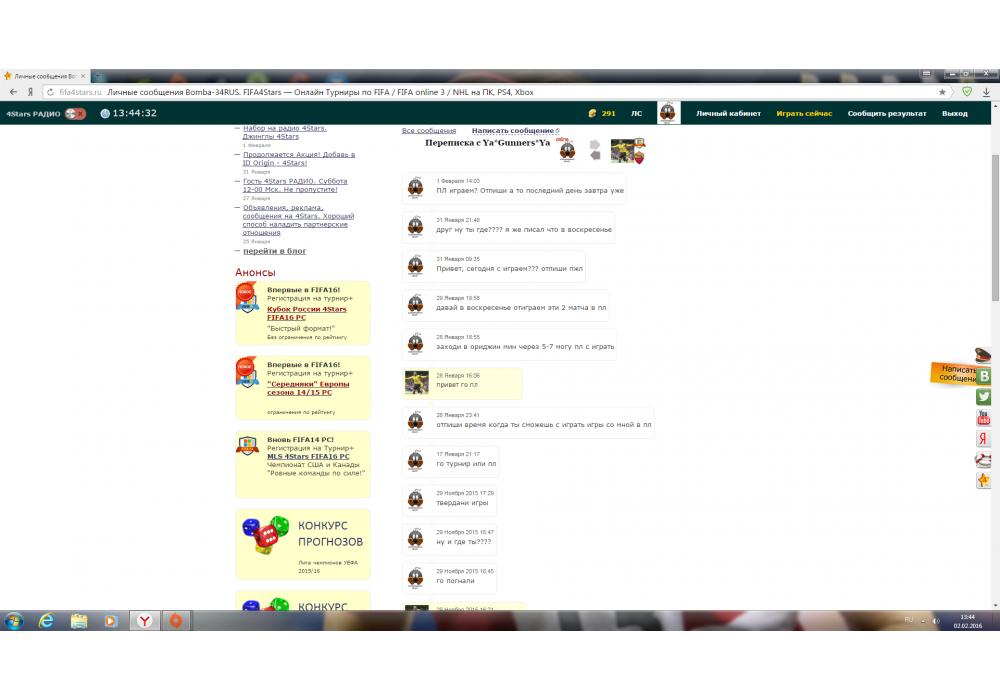Open Личный кабинет menu item
The width and height of the screenshot is (1000, 700).
pyautogui.click(x=728, y=113)
